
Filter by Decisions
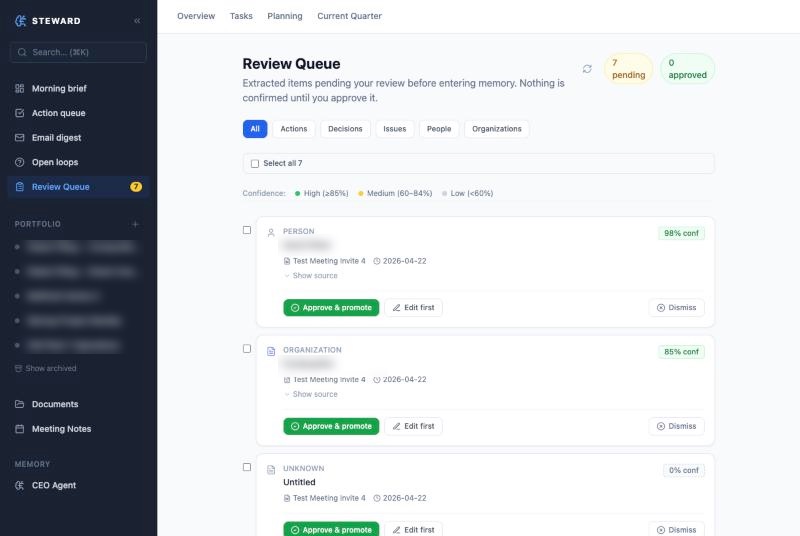point(345,129)
